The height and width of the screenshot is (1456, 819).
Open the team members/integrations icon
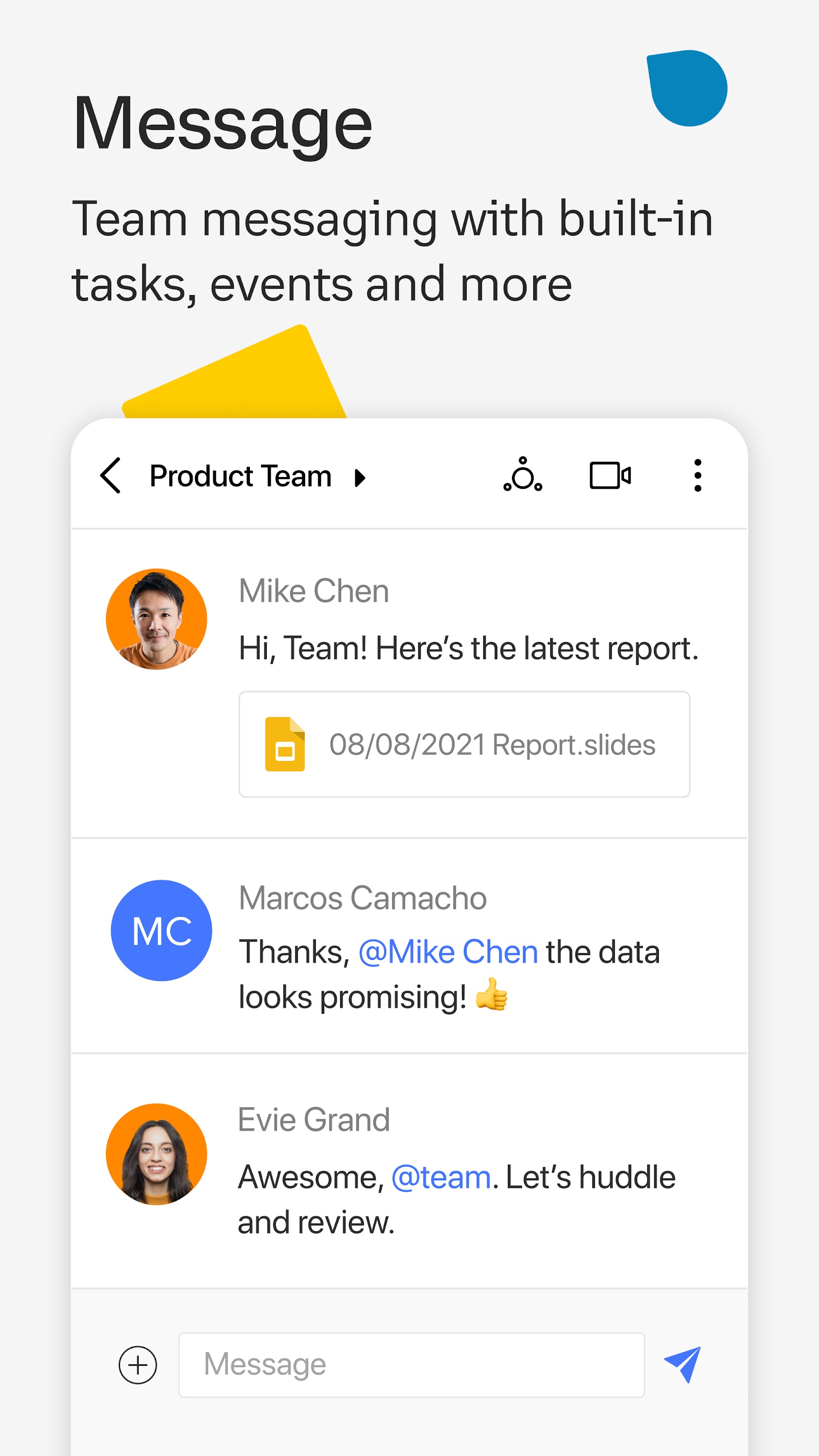pyautogui.click(x=523, y=475)
